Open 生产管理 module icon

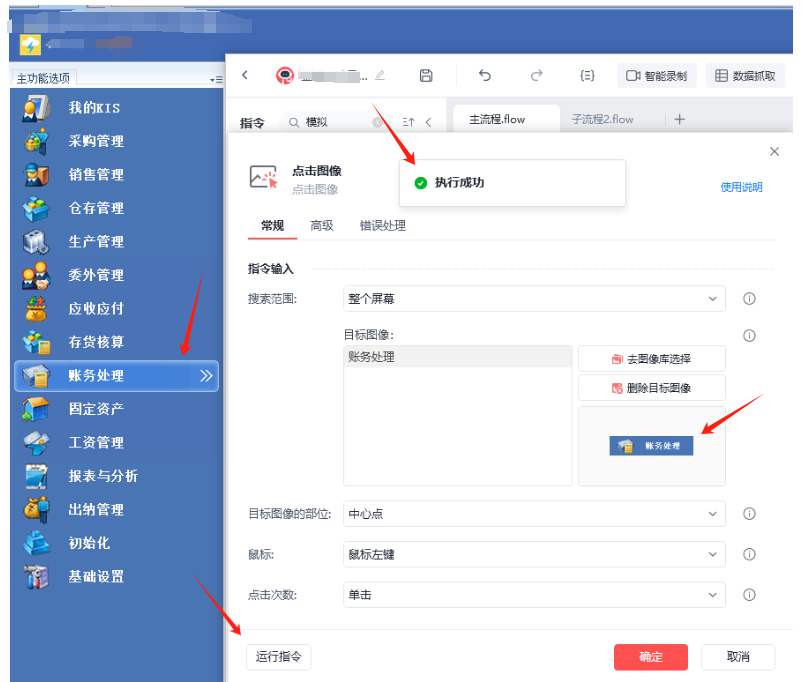coord(36,242)
